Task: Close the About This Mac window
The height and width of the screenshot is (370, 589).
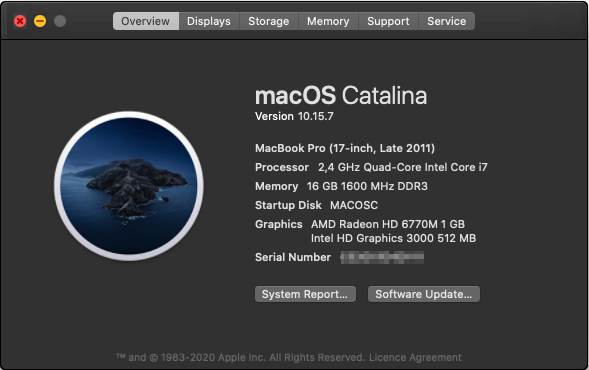Action: tap(20, 21)
